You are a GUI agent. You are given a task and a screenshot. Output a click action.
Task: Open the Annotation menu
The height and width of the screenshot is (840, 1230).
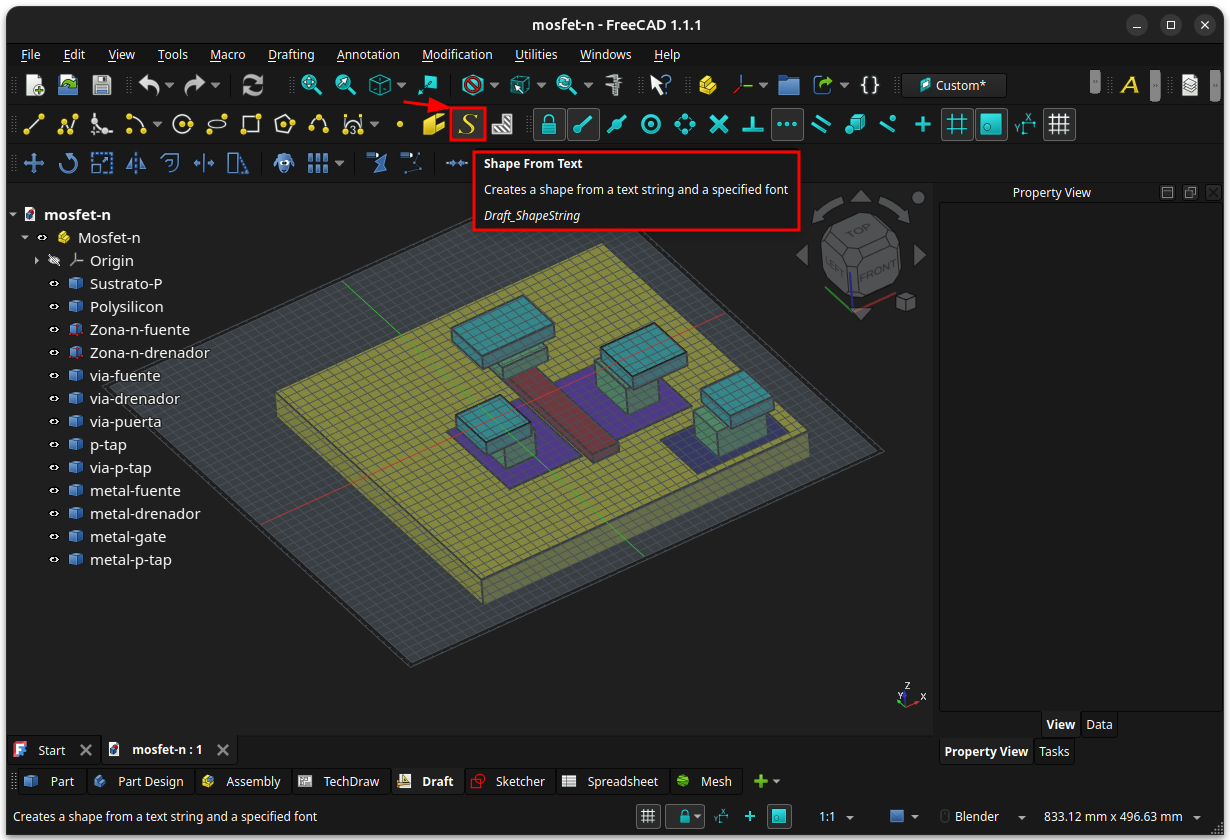[x=368, y=55]
